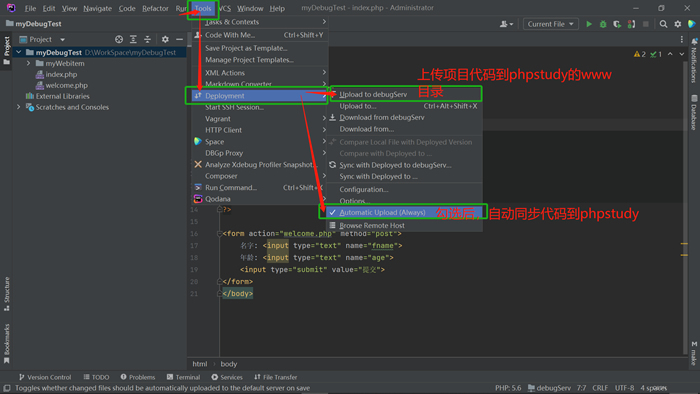This screenshot has height=394, width=700.
Task: Click the Select Opened File target icon
Action: click(119, 39)
